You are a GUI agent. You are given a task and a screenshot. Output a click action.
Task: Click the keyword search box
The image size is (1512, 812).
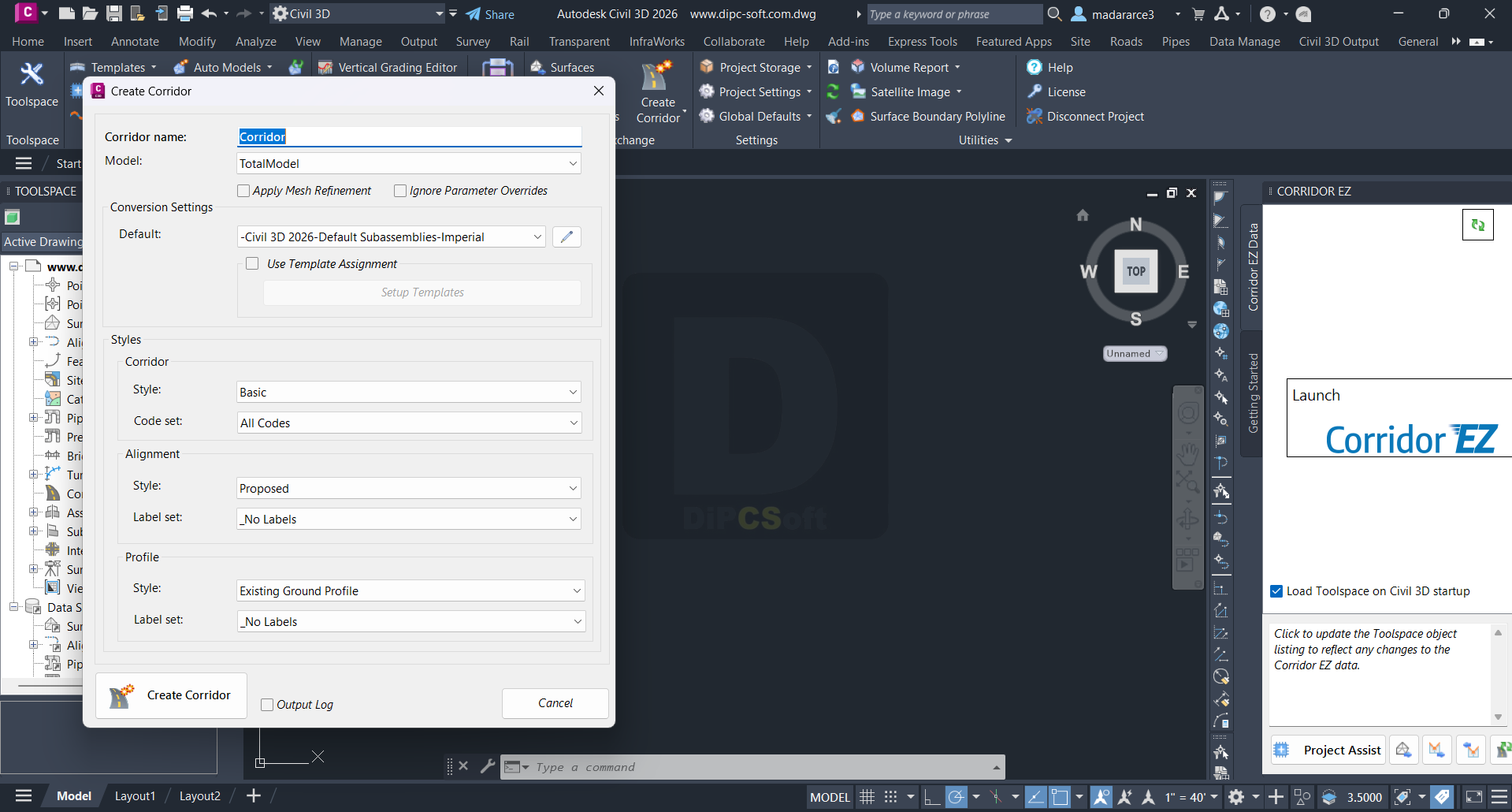pyautogui.click(x=953, y=14)
